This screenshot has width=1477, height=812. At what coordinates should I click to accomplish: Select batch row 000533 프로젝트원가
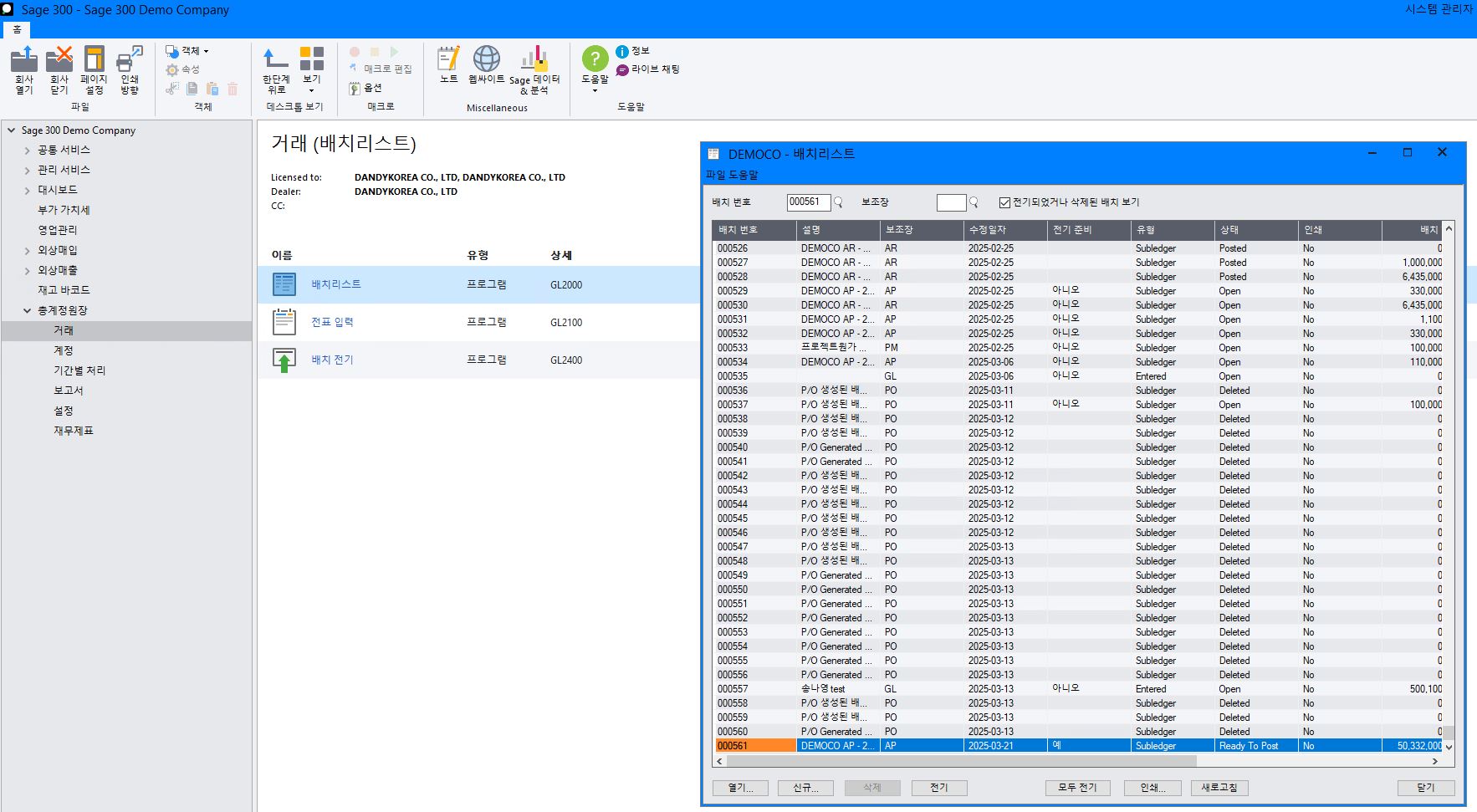point(1078,348)
